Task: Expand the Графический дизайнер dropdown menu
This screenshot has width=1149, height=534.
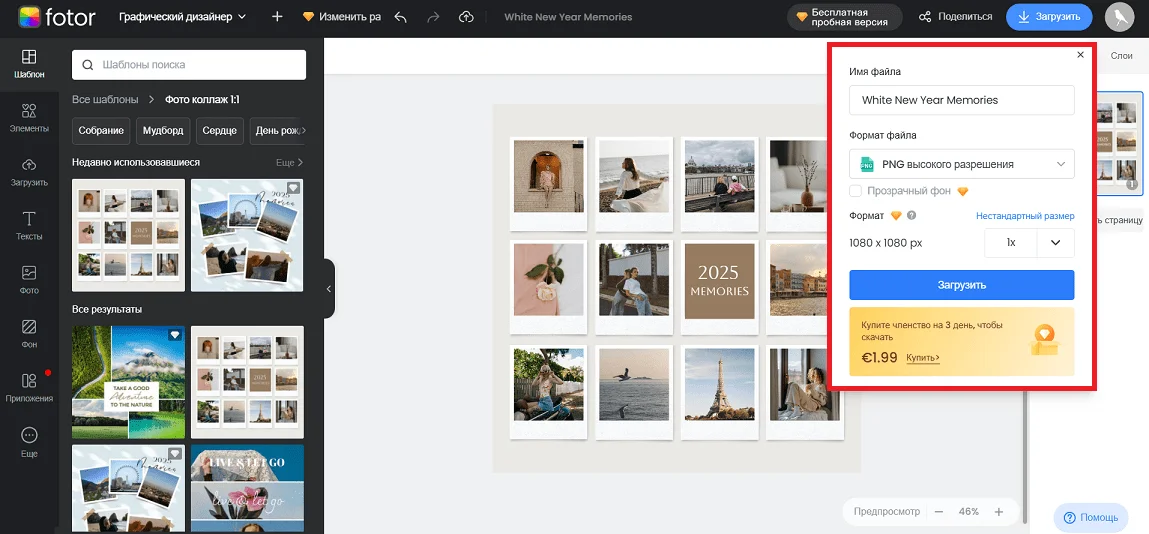Action: click(x=182, y=17)
